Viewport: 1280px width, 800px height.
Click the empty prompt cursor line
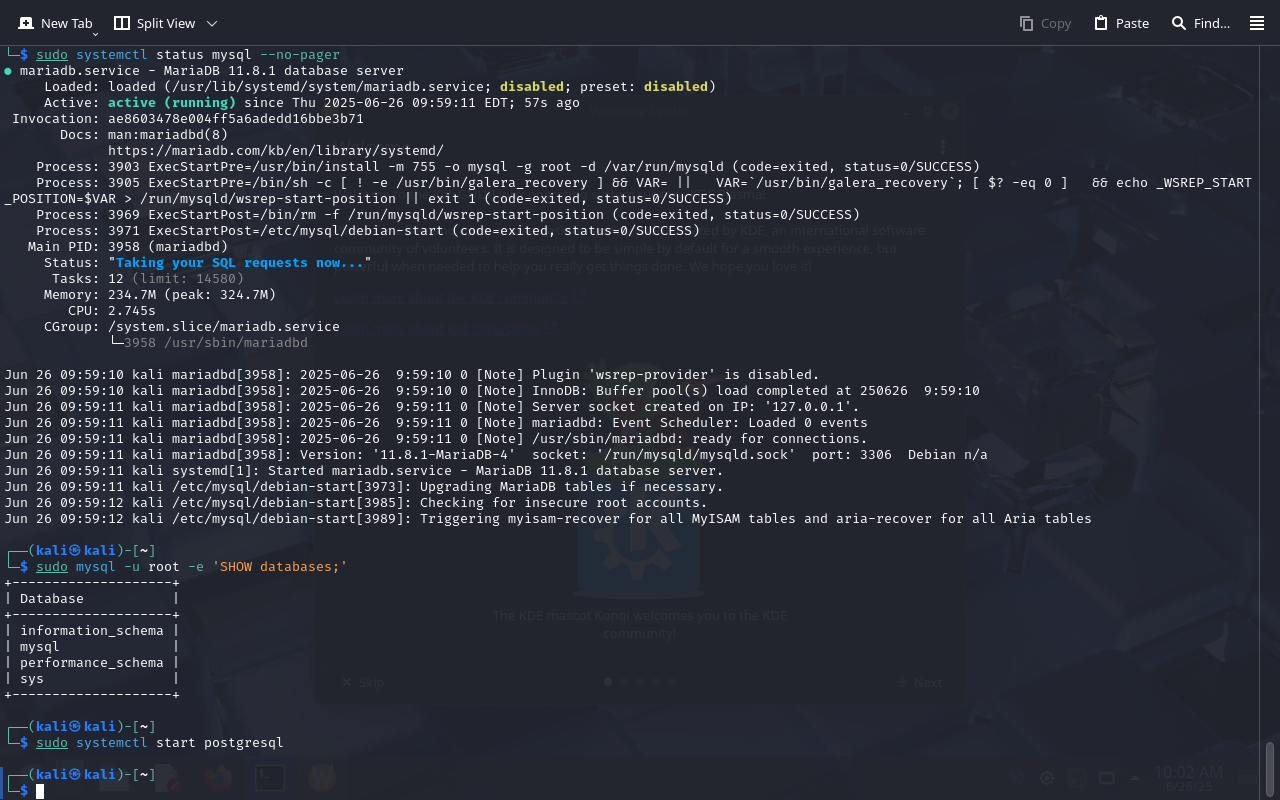(x=40, y=791)
